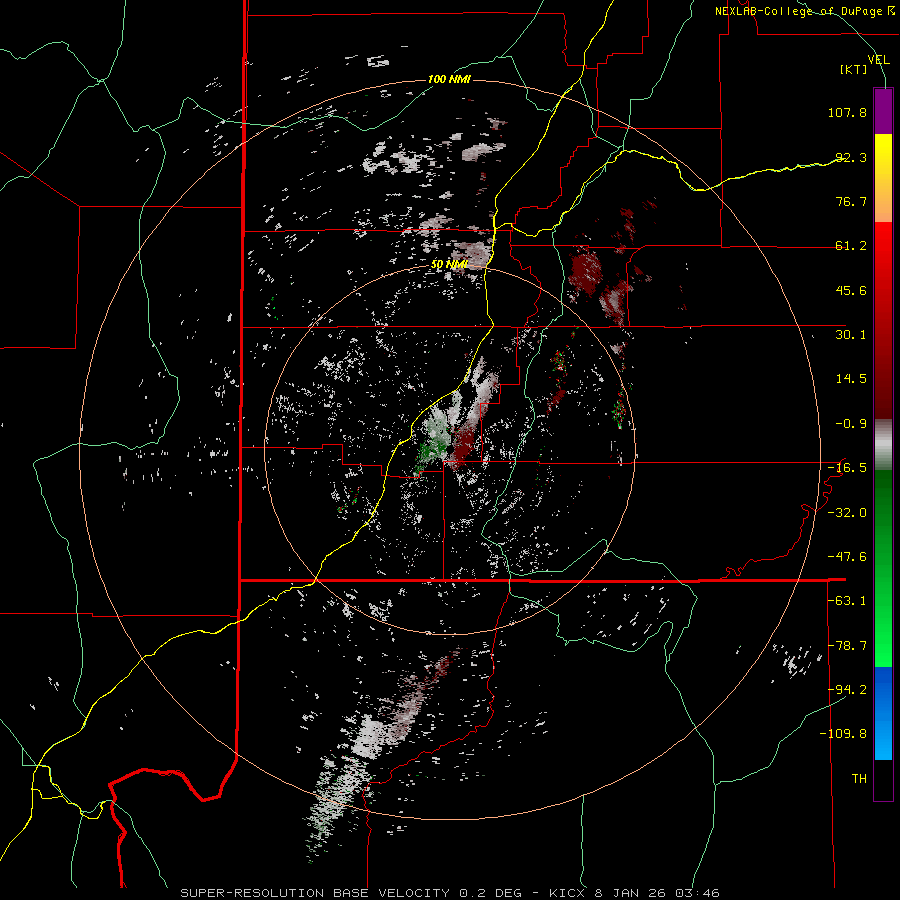Click the 61.2 velocity scale value

pyautogui.click(x=851, y=246)
